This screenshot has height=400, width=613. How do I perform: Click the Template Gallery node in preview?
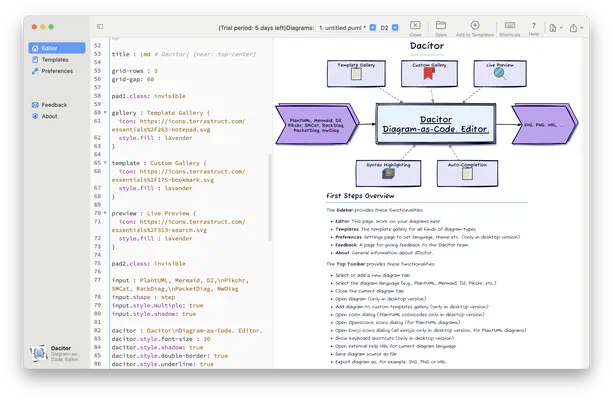click(356, 73)
